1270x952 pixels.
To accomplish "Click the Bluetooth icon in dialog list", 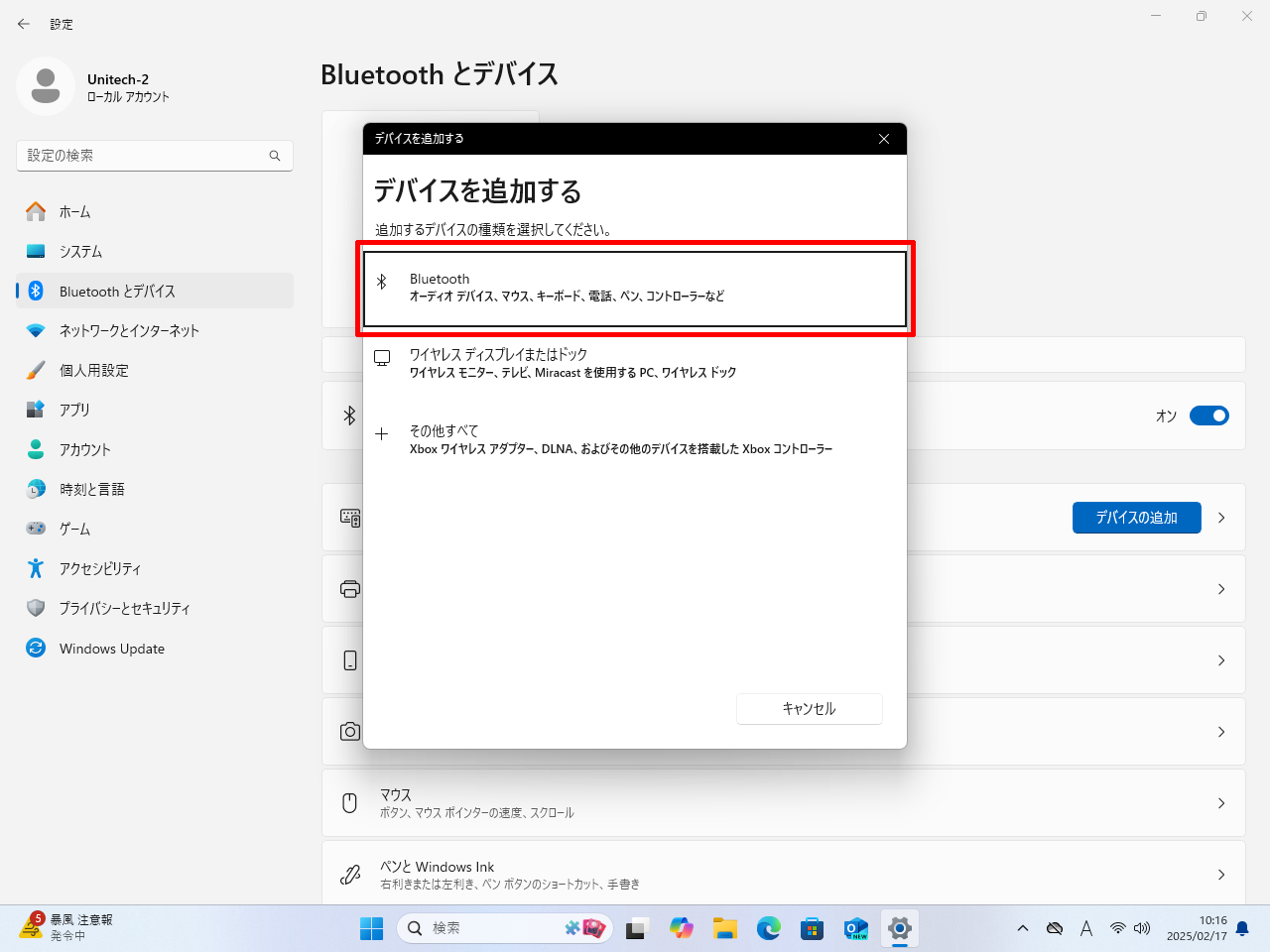I will tap(382, 282).
